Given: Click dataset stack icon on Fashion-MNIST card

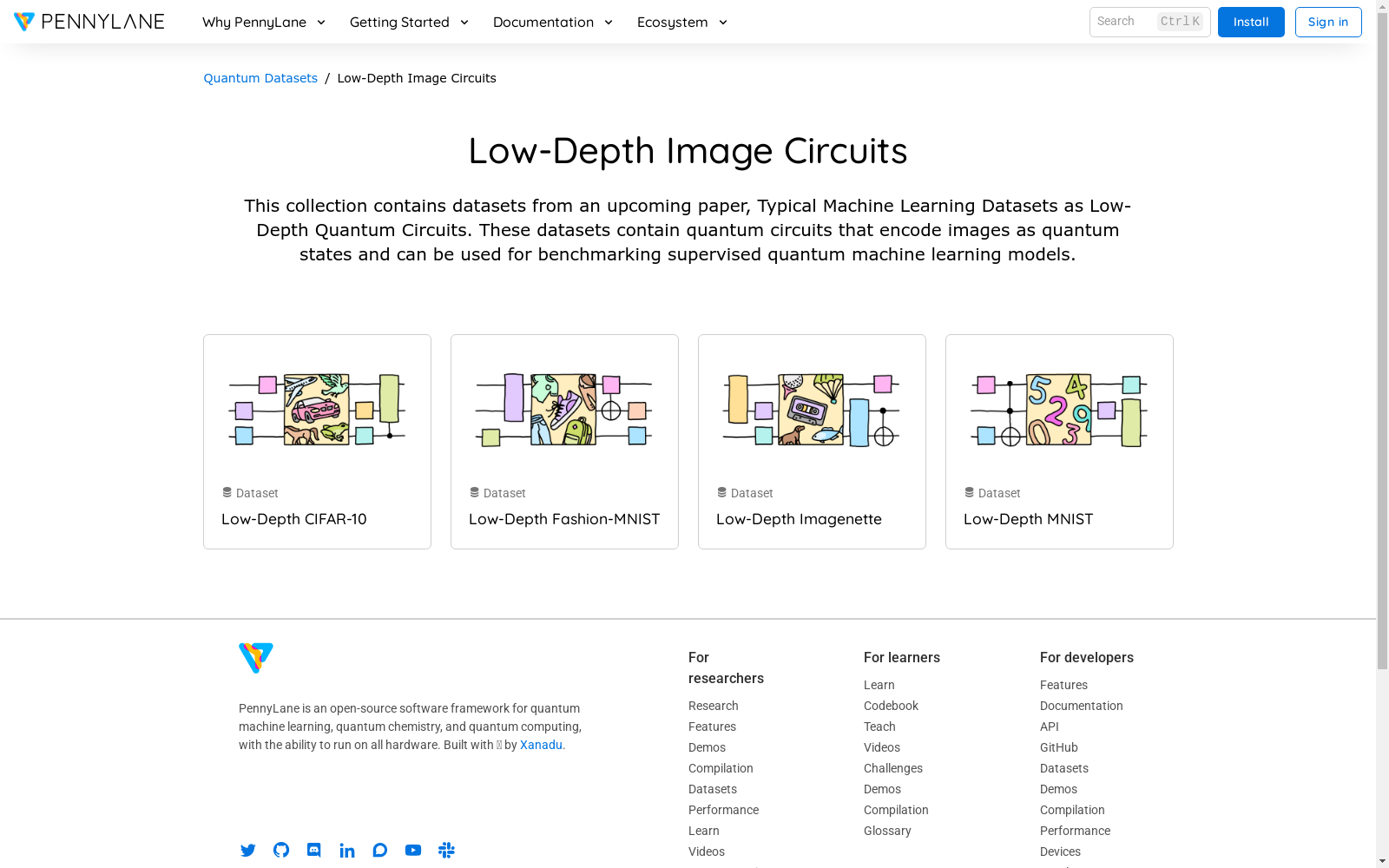Looking at the screenshot, I should (475, 492).
